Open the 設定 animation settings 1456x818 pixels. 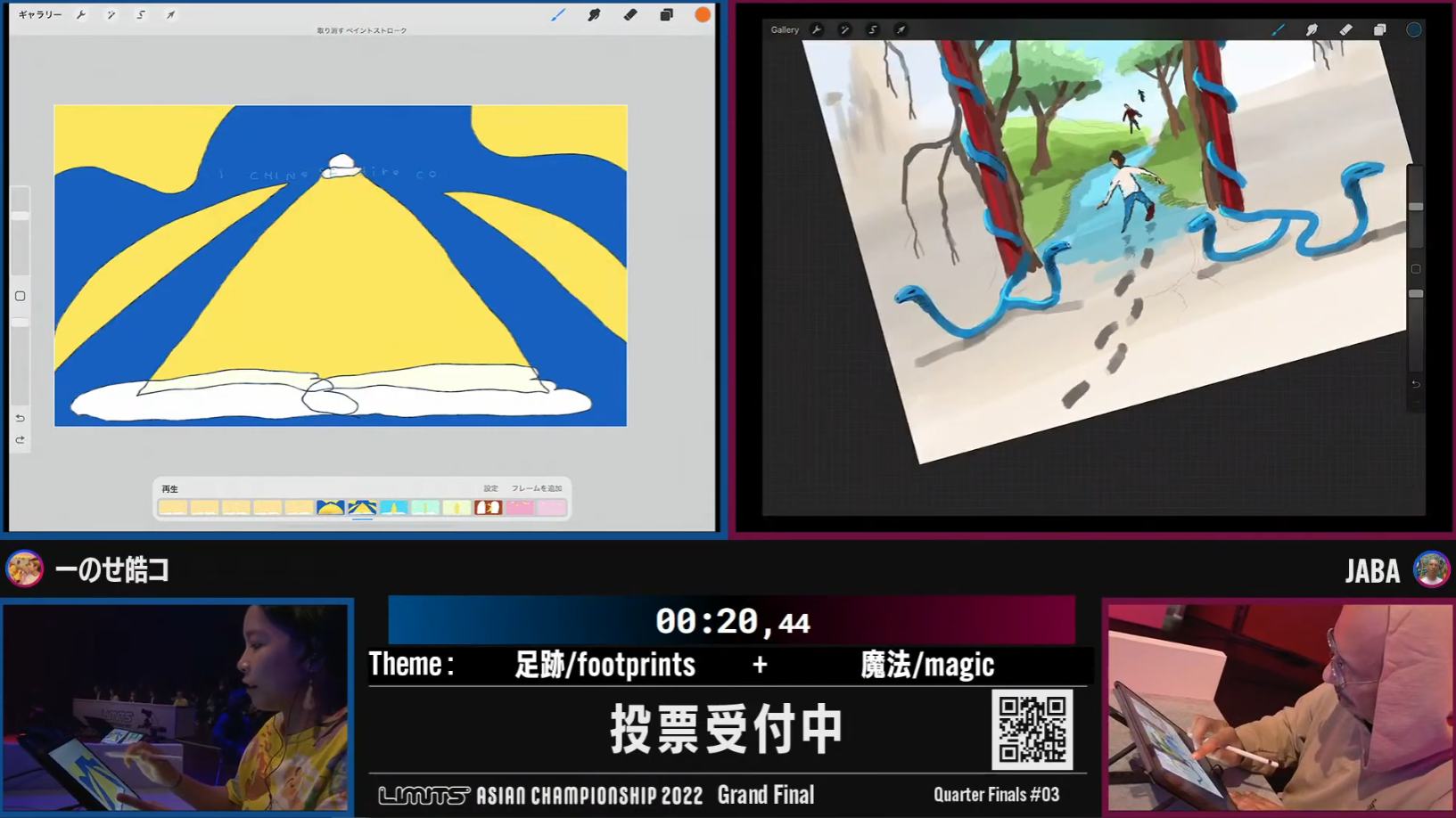tap(490, 488)
